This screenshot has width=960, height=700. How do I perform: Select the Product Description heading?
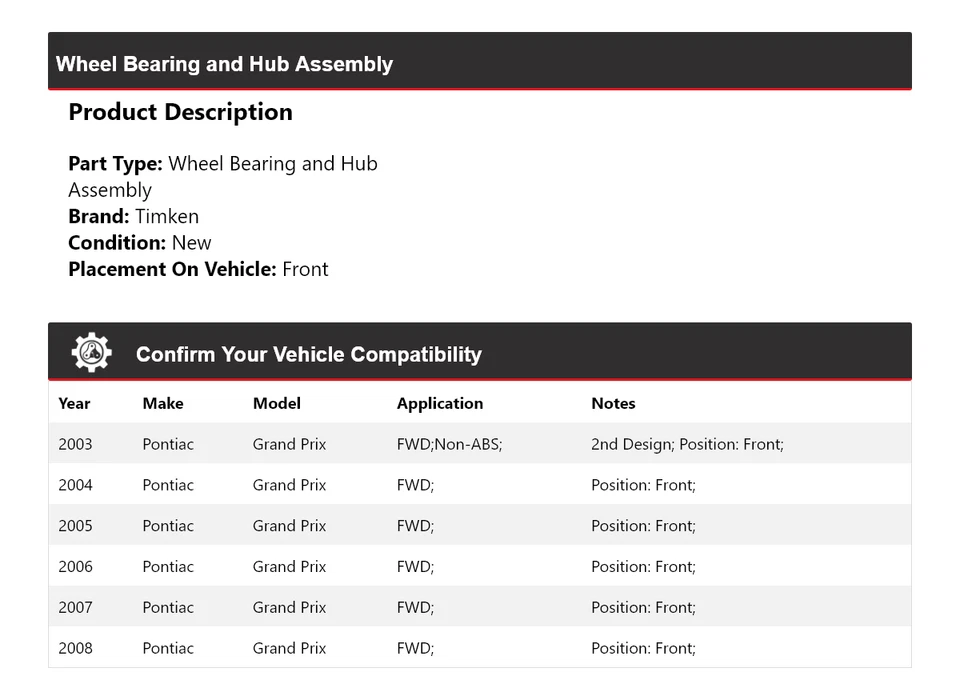(x=180, y=112)
